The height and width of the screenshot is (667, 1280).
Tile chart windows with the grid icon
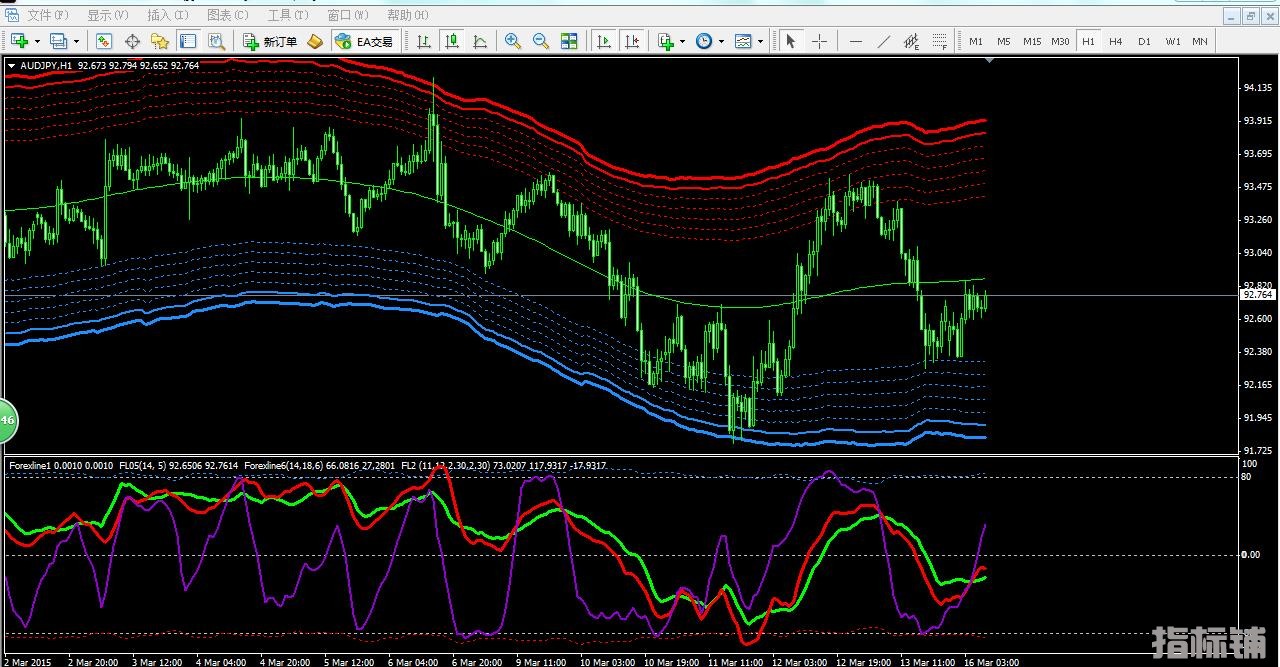click(x=569, y=41)
